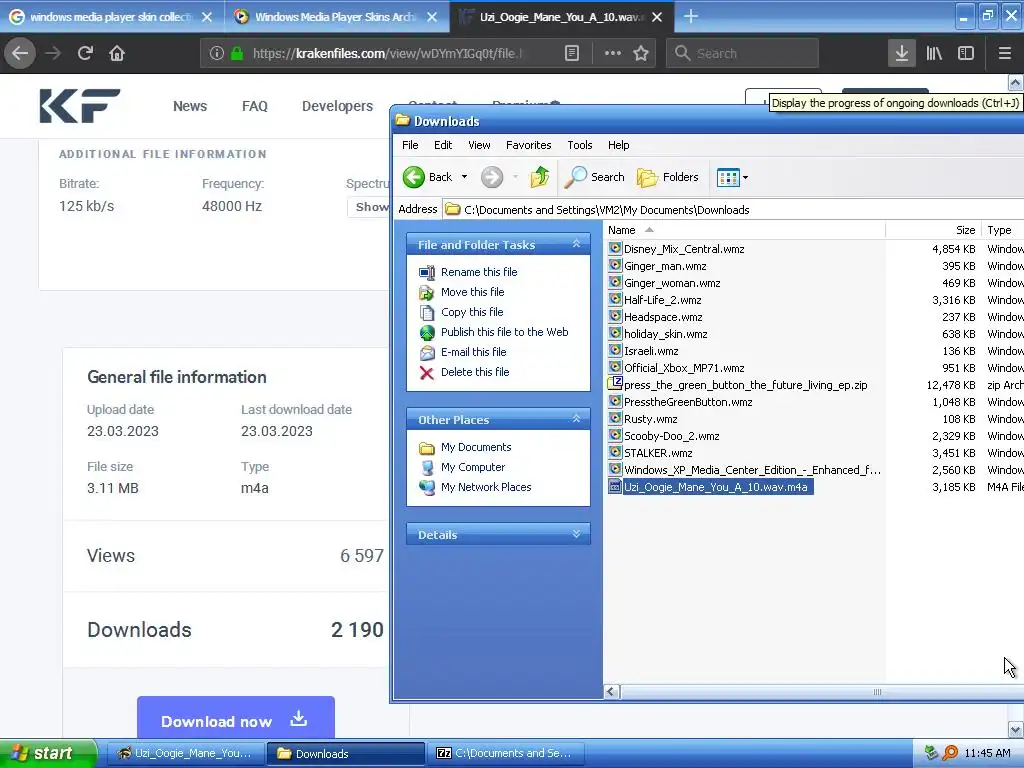Close the Windows Media Player Skins tab
The width and height of the screenshot is (1024, 768).
(432, 17)
